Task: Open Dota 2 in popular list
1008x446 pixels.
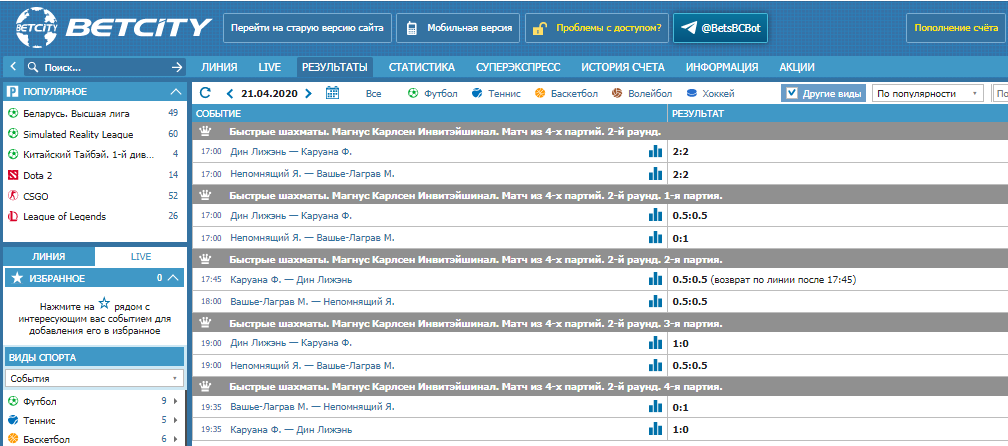Action: coord(38,175)
